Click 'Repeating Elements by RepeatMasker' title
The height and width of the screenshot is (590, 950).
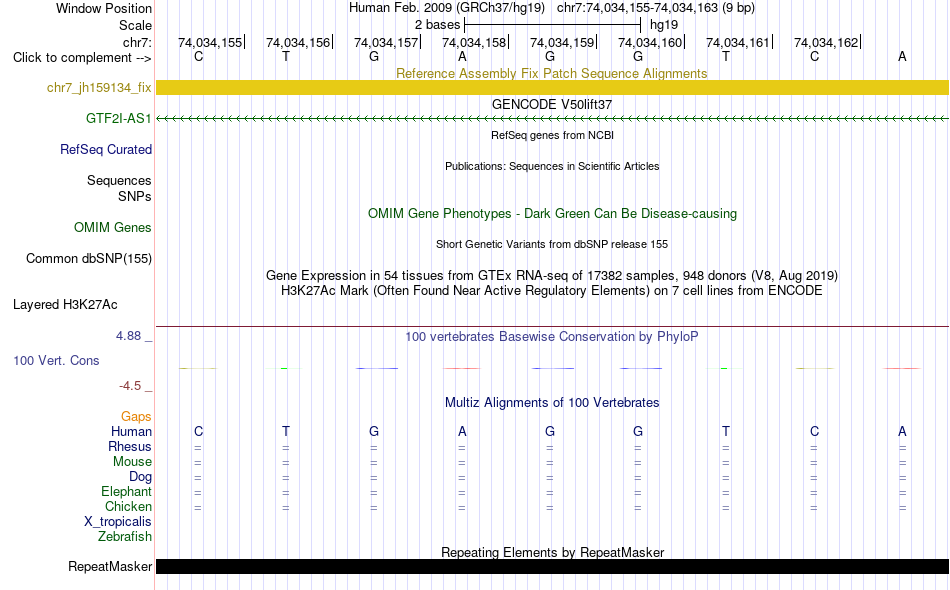(553, 552)
